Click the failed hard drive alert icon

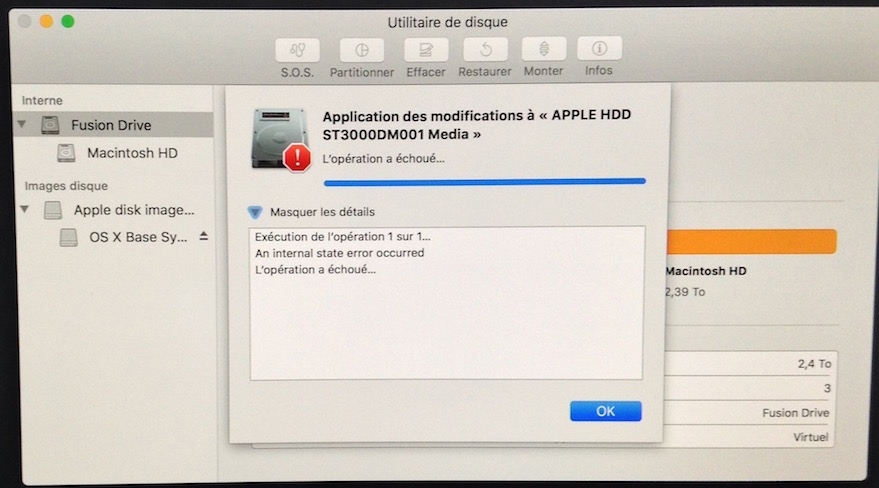click(280, 139)
